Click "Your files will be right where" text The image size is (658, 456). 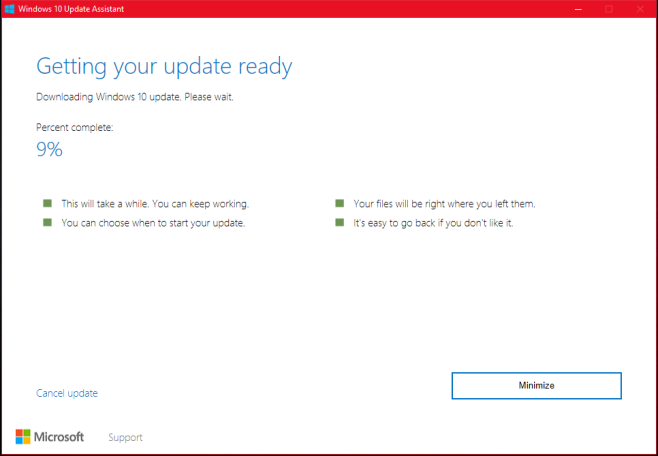pos(444,204)
